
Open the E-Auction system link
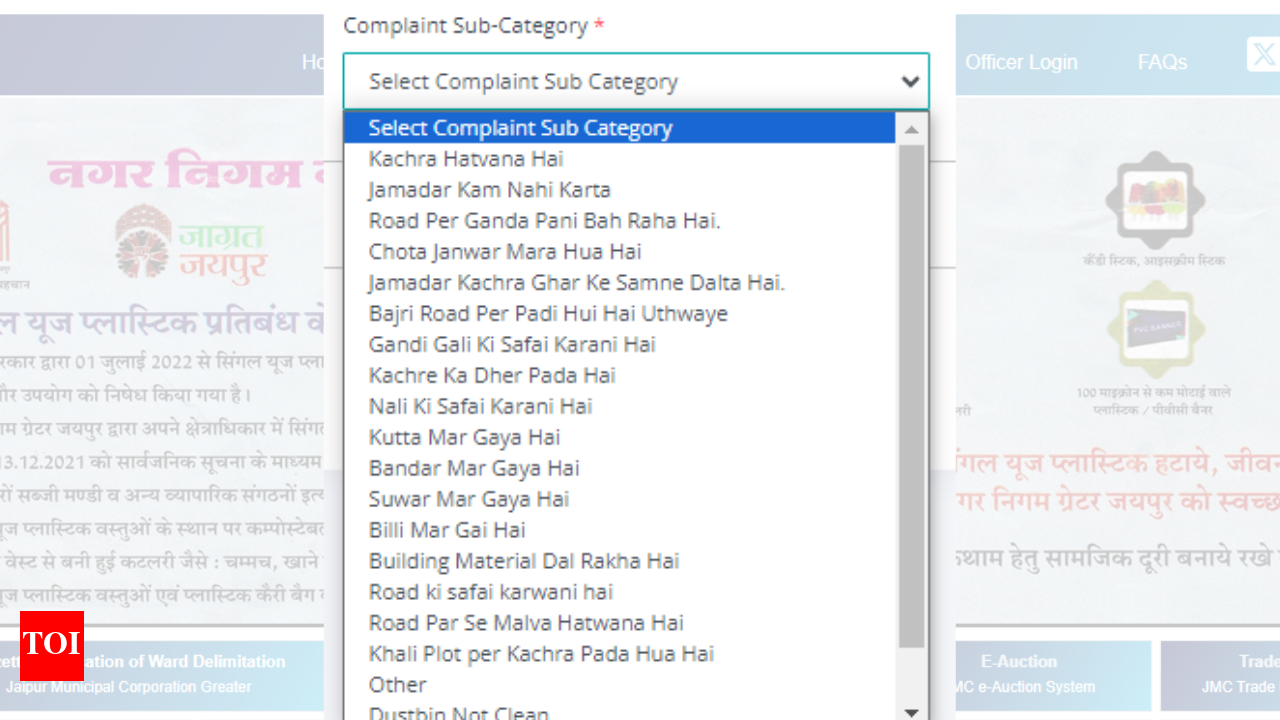1019,674
